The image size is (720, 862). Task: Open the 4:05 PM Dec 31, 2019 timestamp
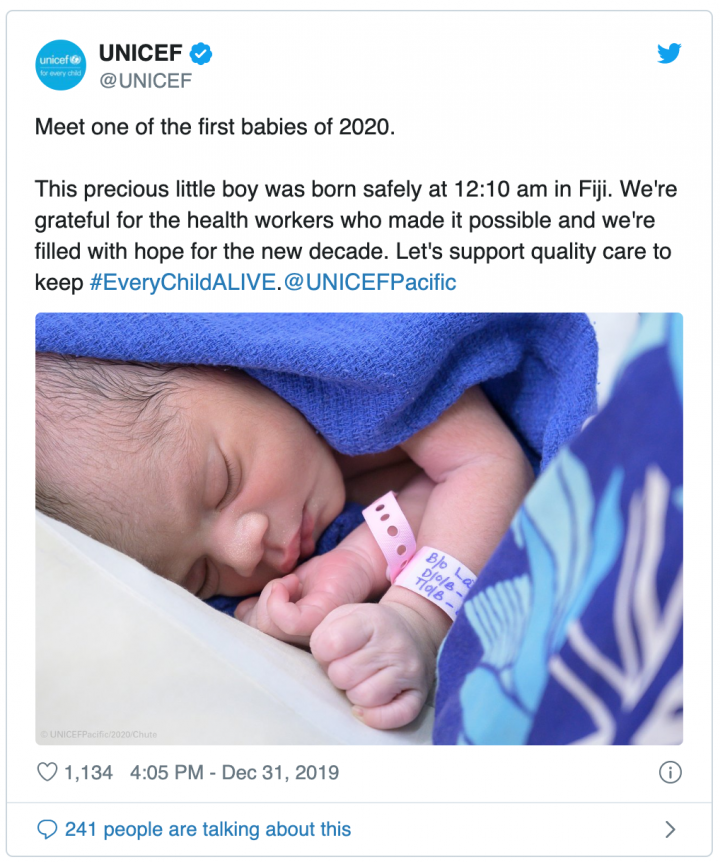coord(234,772)
